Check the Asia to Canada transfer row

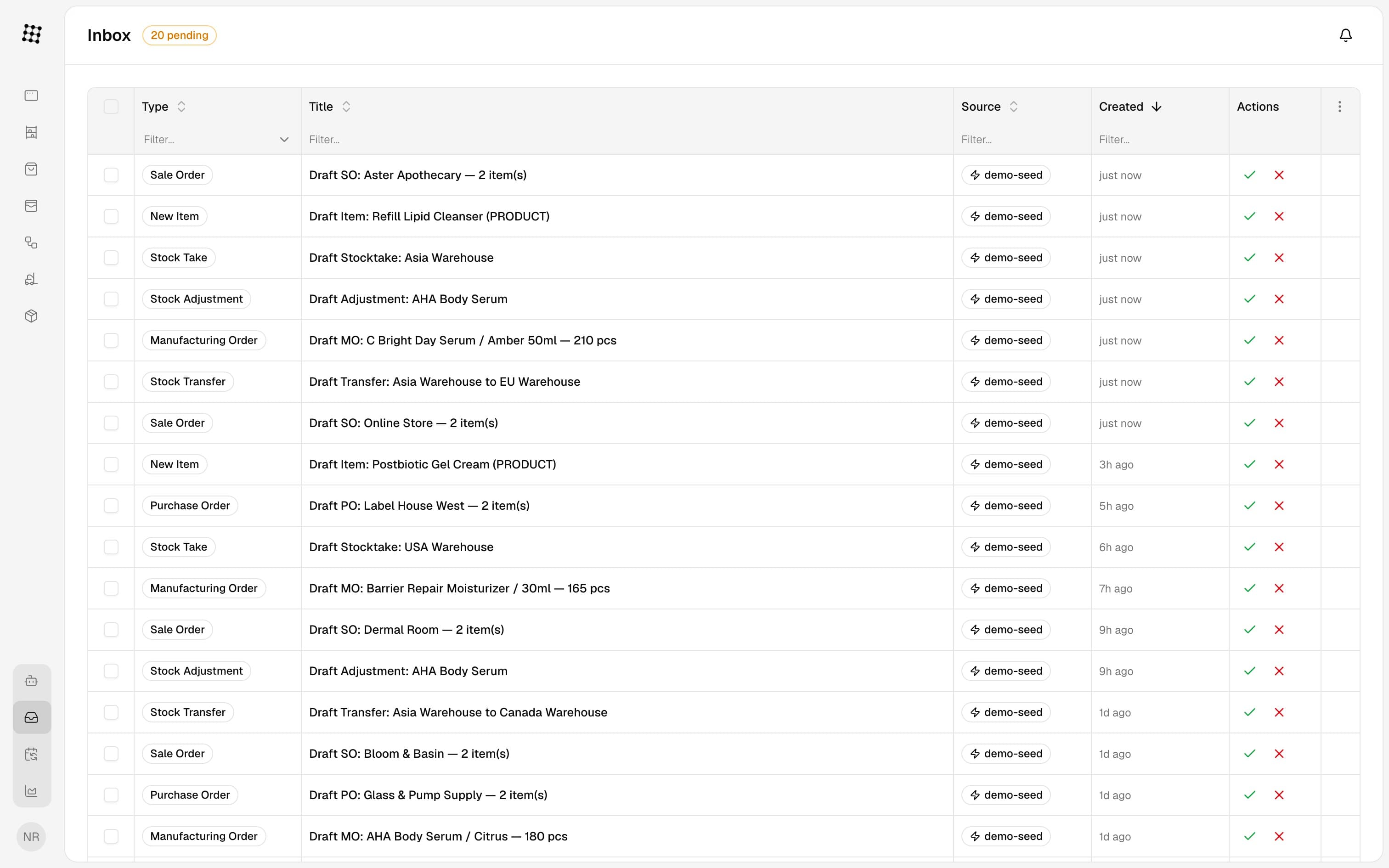111,712
